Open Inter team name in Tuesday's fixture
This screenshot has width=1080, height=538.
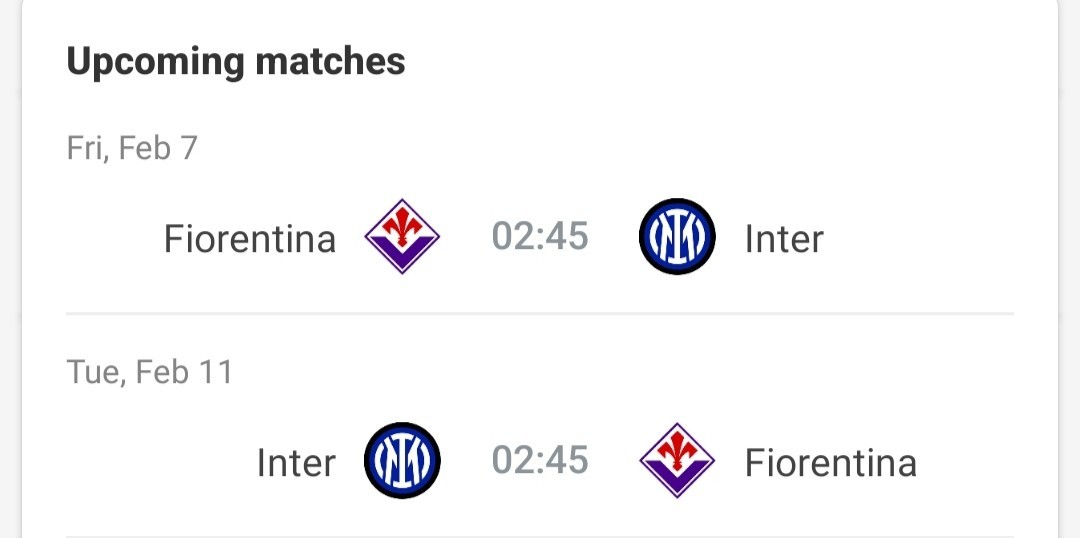point(296,463)
